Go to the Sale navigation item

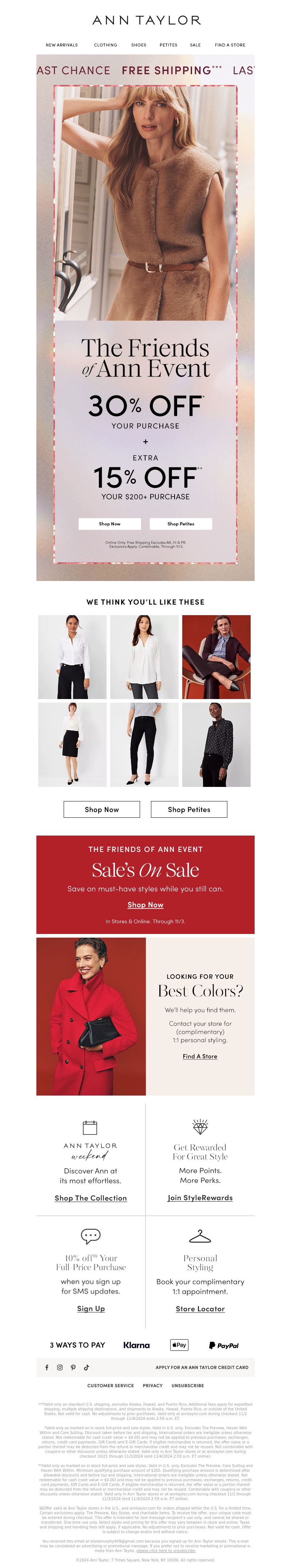point(195,45)
